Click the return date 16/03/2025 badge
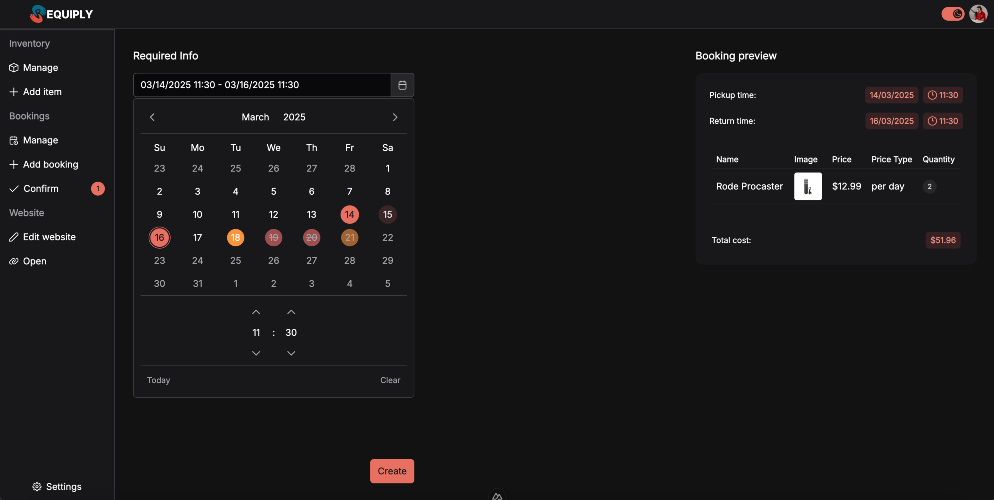The width and height of the screenshot is (994, 500). (891, 121)
